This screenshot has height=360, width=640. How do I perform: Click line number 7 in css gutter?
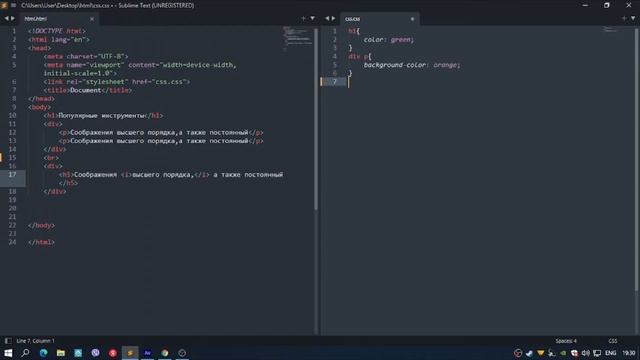coord(335,82)
